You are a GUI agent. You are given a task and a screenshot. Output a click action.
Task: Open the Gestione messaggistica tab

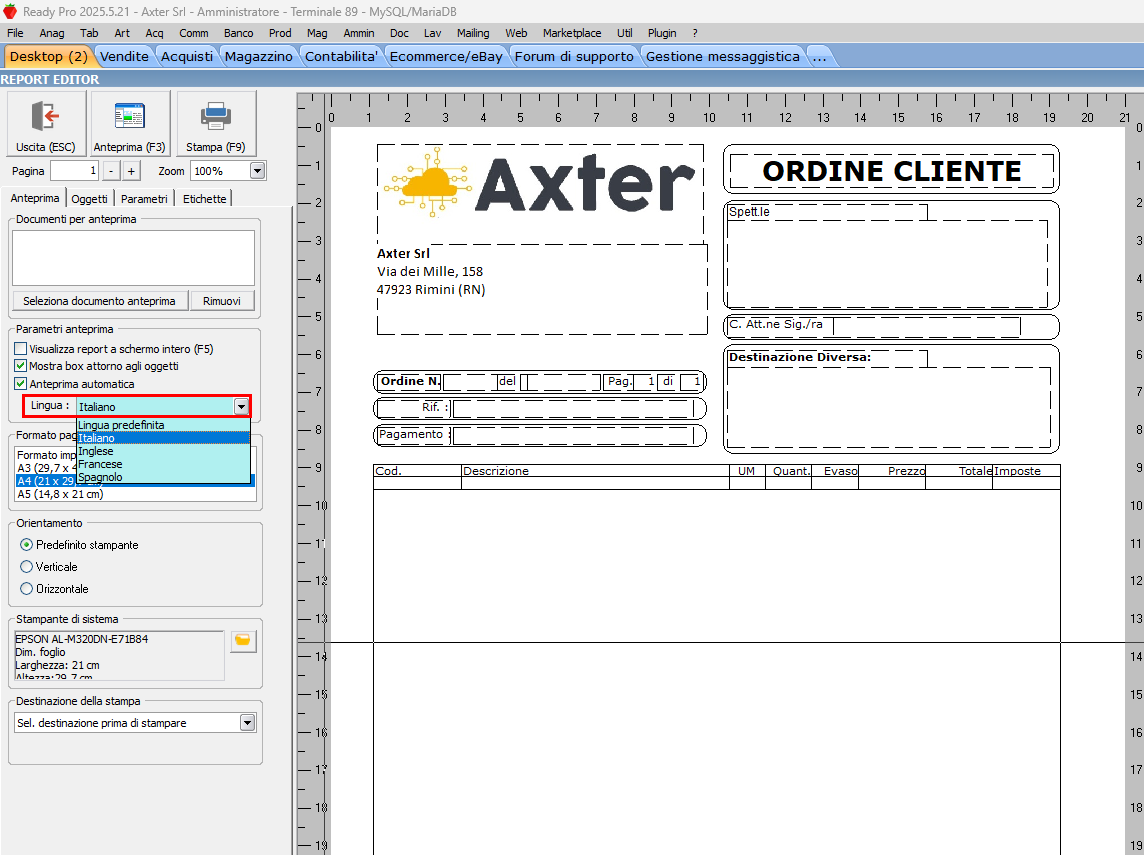point(722,56)
